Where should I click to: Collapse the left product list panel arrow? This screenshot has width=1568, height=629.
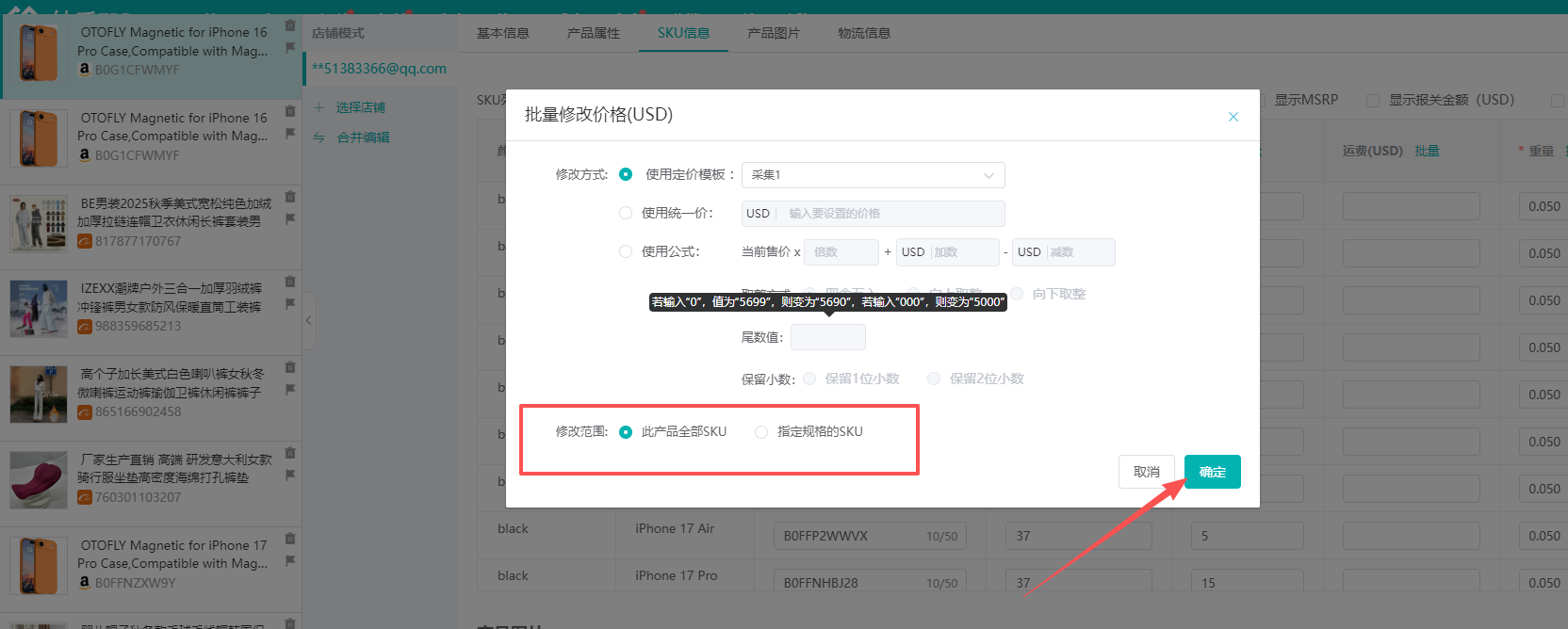(x=308, y=320)
